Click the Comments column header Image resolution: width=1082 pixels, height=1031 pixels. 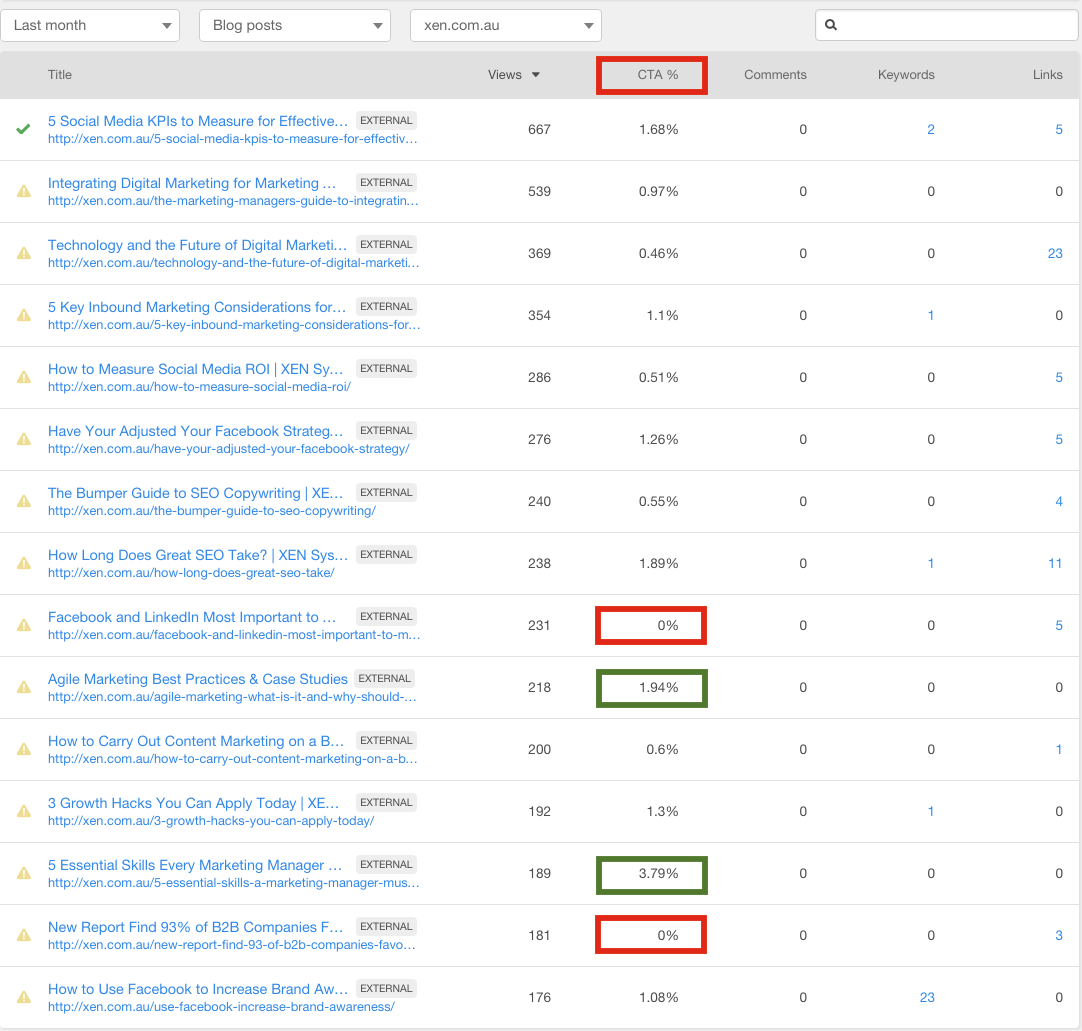775,74
